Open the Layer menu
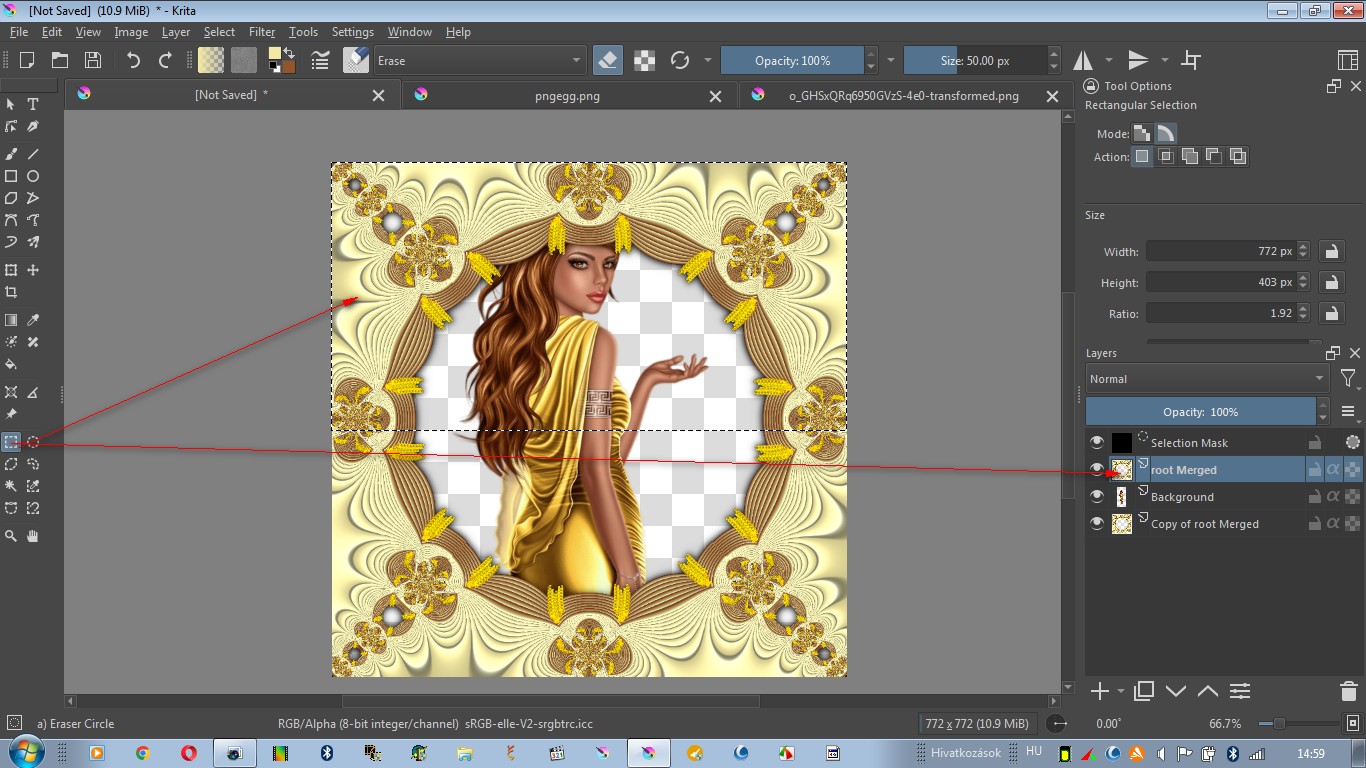Viewport: 1366px width, 768px height. click(x=176, y=32)
